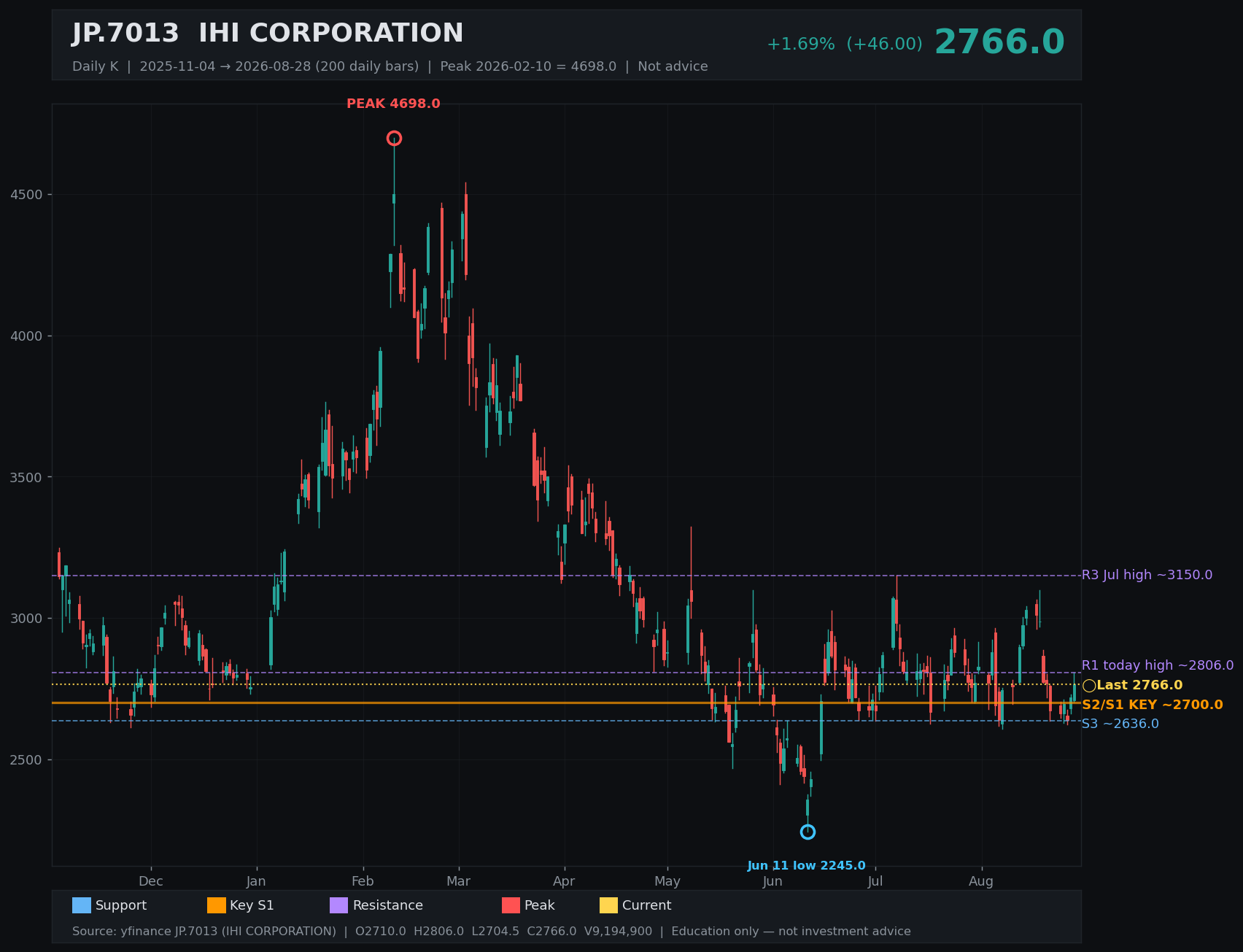Click the Jul x-axis label
The image size is (1243, 952).
click(x=875, y=881)
